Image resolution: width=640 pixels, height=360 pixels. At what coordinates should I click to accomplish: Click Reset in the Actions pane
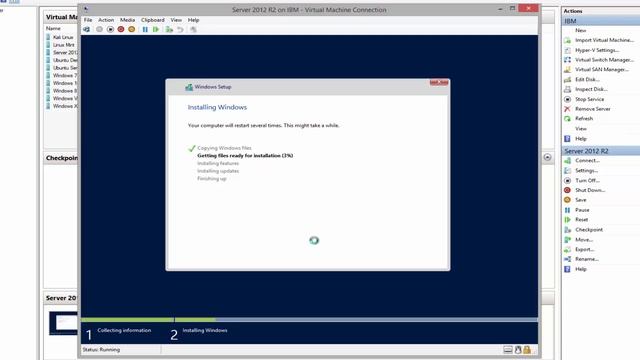tap(582, 220)
